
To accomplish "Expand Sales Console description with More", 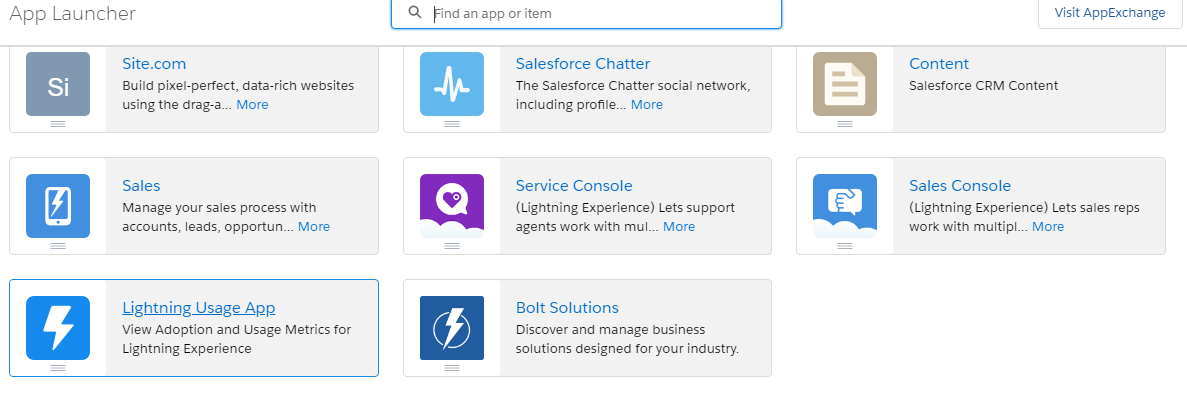I will click(x=1048, y=227).
